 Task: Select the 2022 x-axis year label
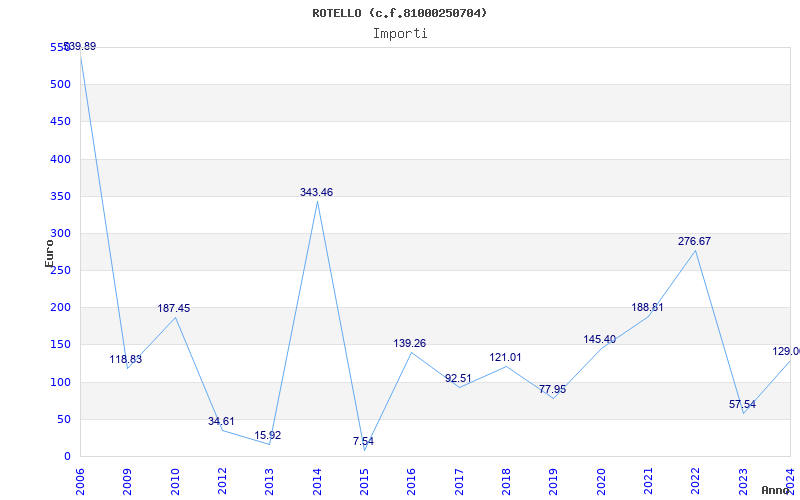pyautogui.click(x=695, y=482)
